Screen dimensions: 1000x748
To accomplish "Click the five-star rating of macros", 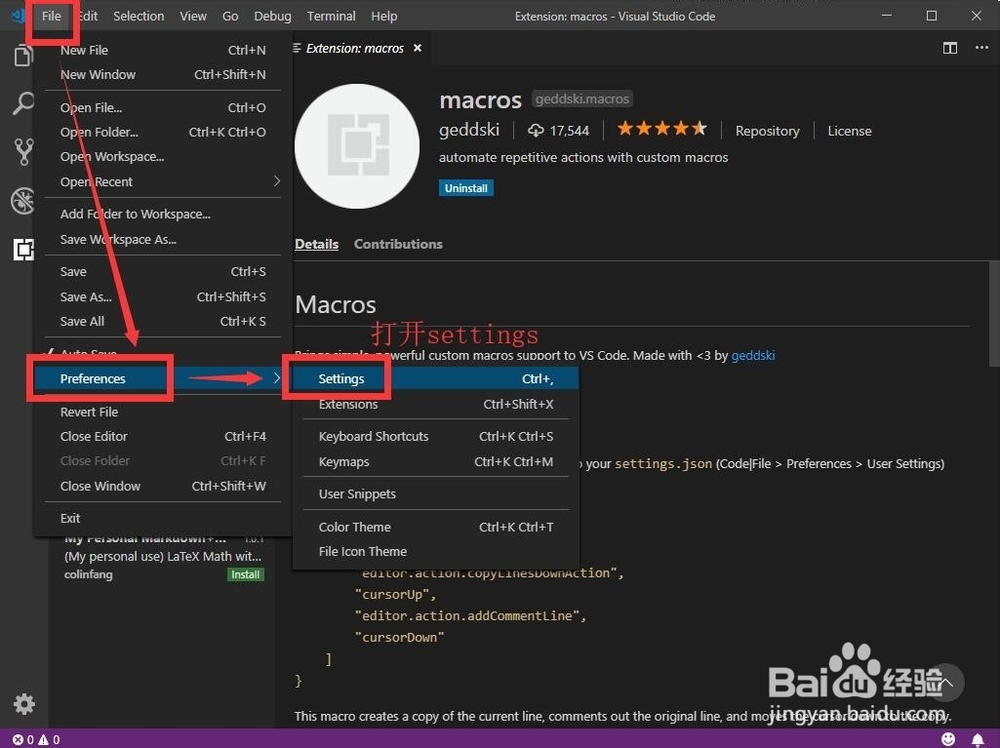I will [662, 129].
